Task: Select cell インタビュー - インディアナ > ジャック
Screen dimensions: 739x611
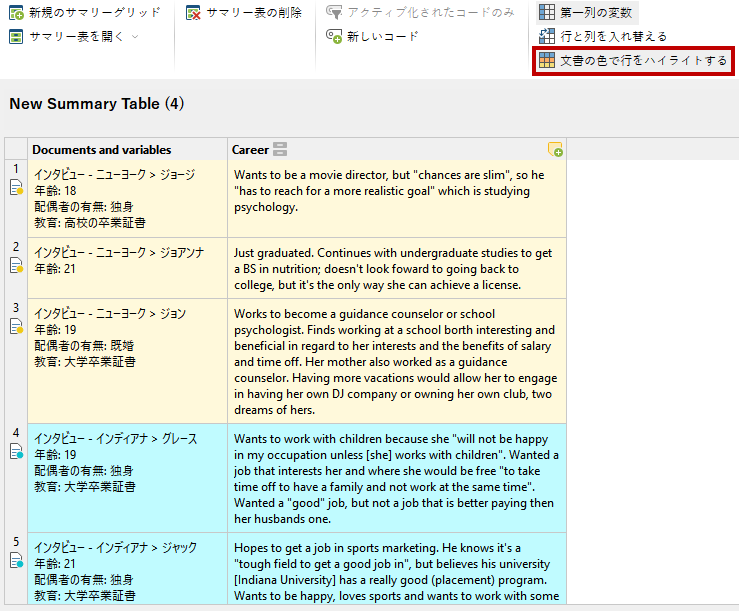Action: (x=127, y=569)
